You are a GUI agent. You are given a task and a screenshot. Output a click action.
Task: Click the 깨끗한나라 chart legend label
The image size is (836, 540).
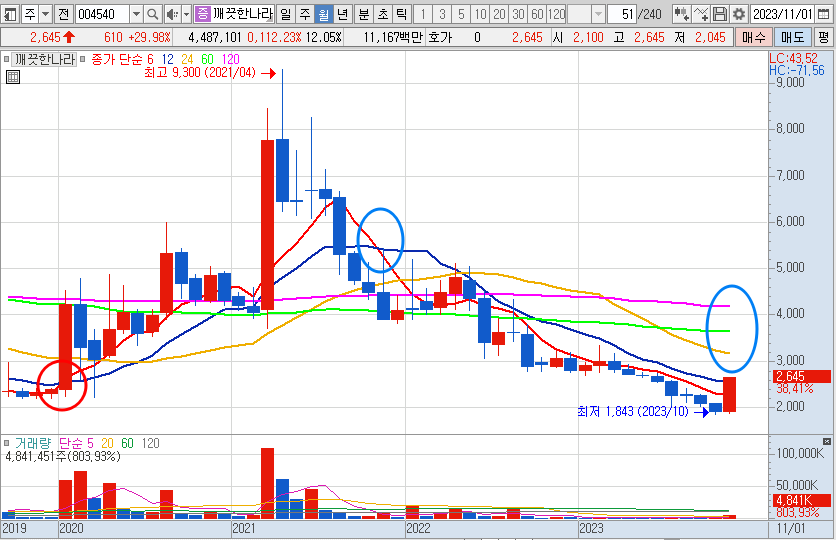(45, 59)
